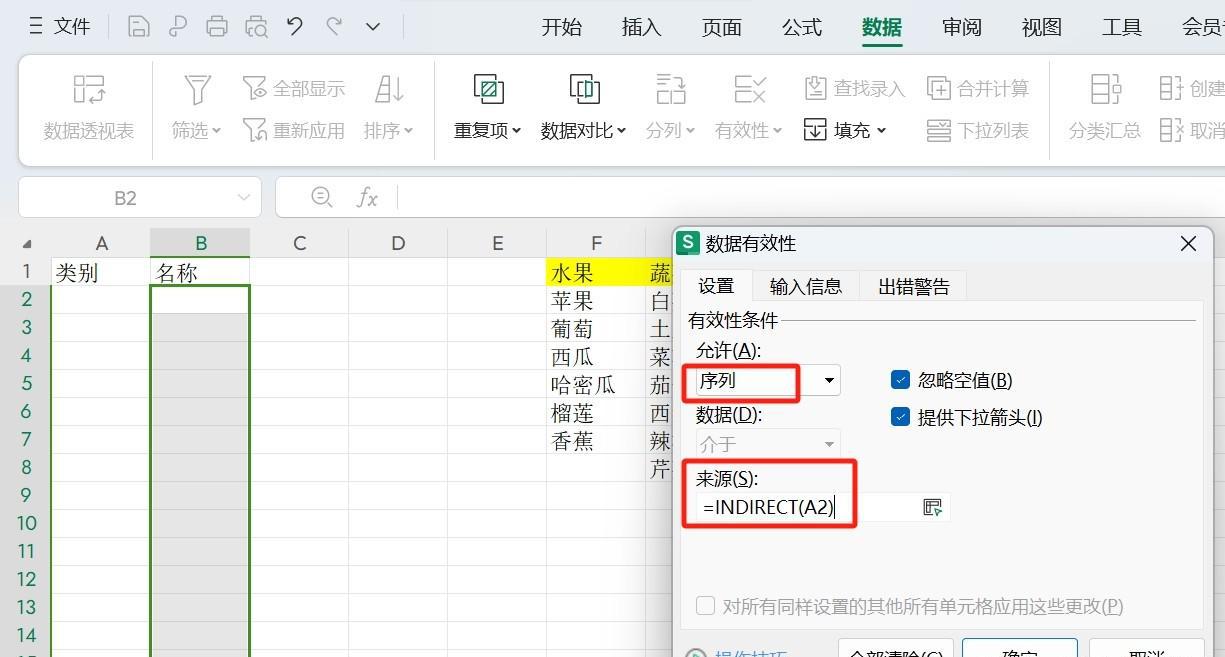Open the 允许 dropdown showing 序列
The width and height of the screenshot is (1225, 657).
point(829,381)
